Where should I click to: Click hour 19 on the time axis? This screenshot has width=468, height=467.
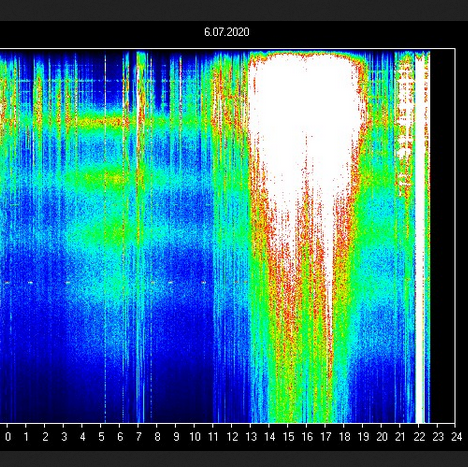click(363, 436)
